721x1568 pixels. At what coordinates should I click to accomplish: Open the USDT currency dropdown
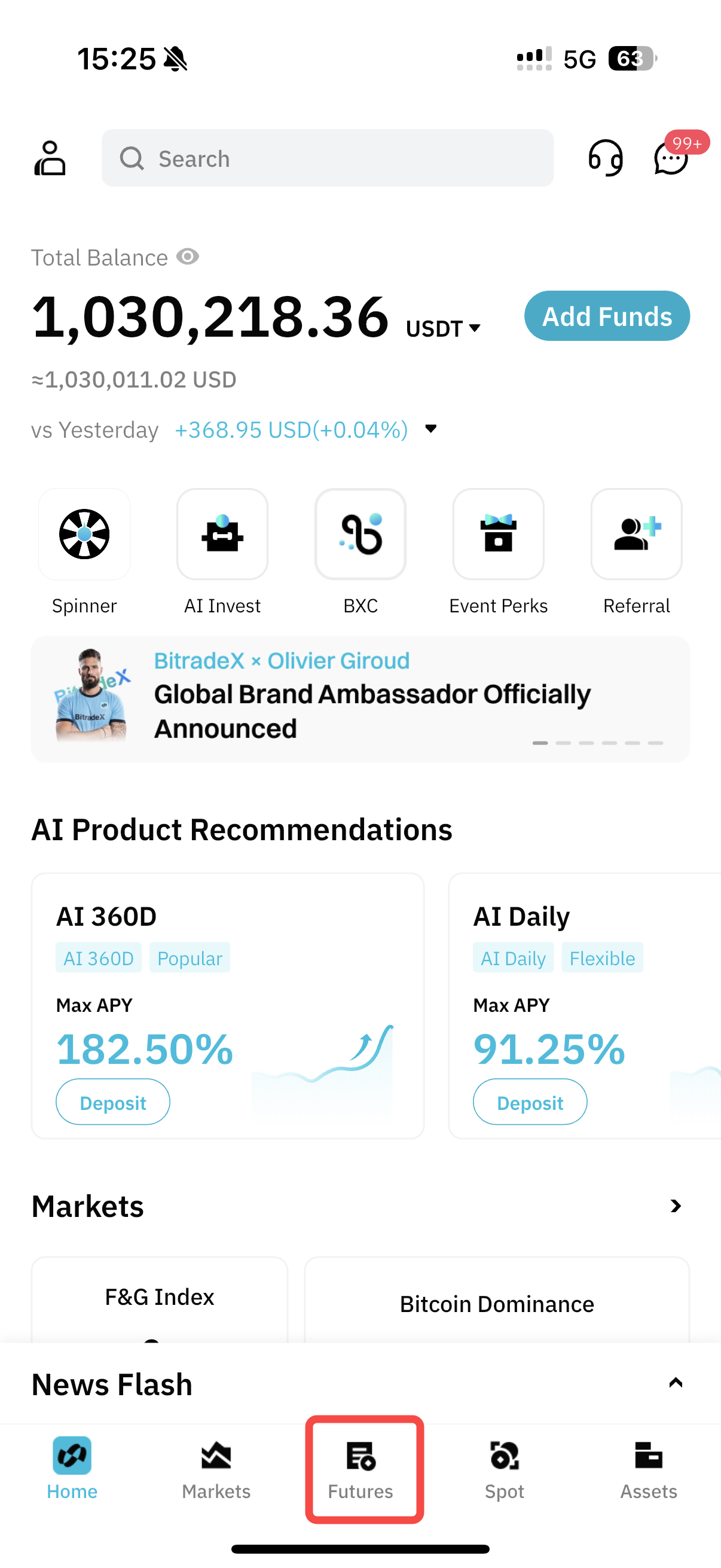pyautogui.click(x=444, y=329)
